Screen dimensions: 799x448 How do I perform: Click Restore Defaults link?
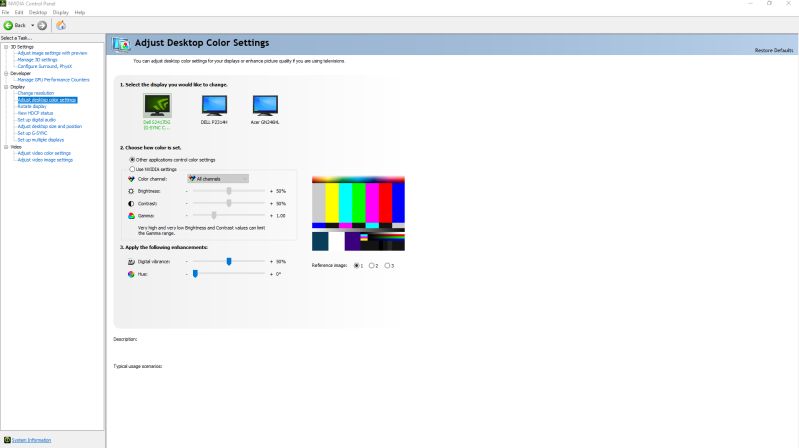774,50
